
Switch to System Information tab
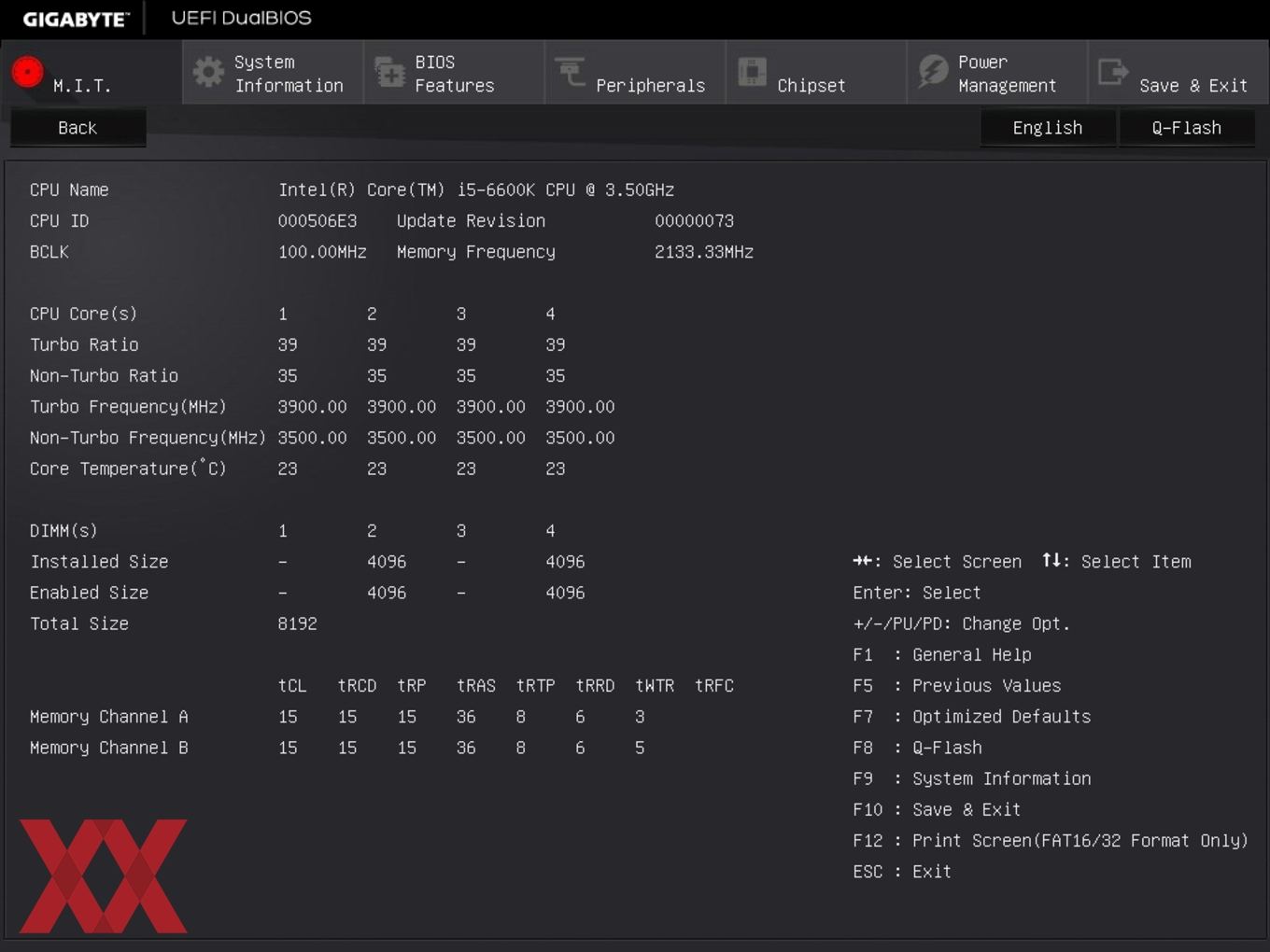[x=273, y=72]
